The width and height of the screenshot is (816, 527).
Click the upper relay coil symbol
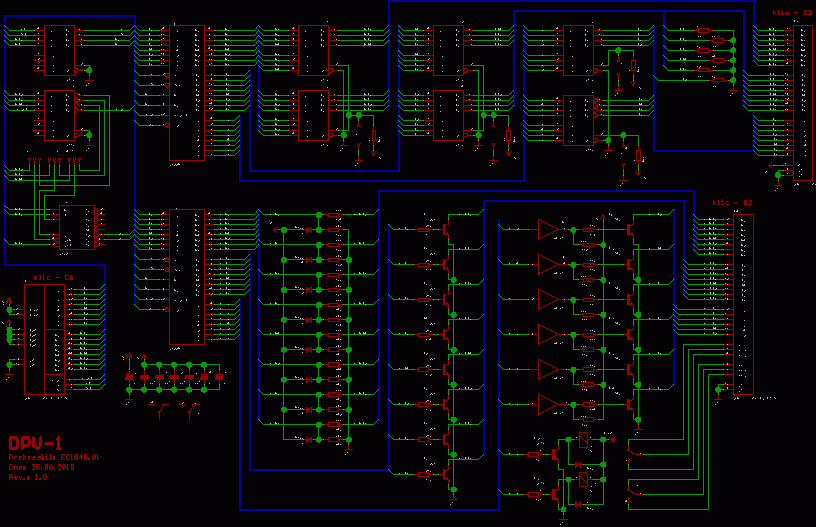click(x=583, y=438)
